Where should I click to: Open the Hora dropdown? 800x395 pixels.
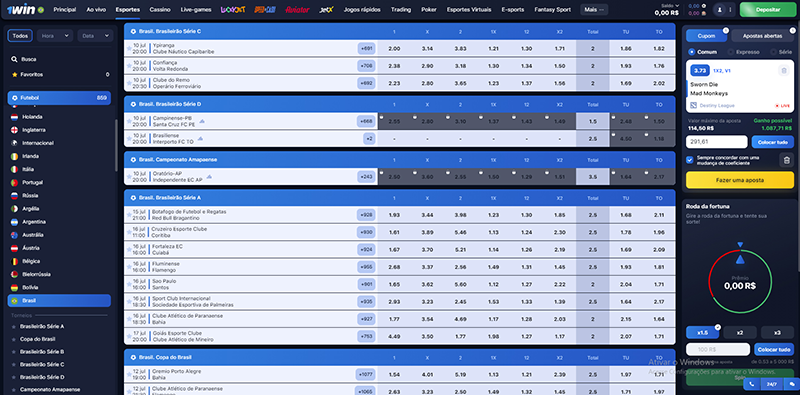point(55,36)
